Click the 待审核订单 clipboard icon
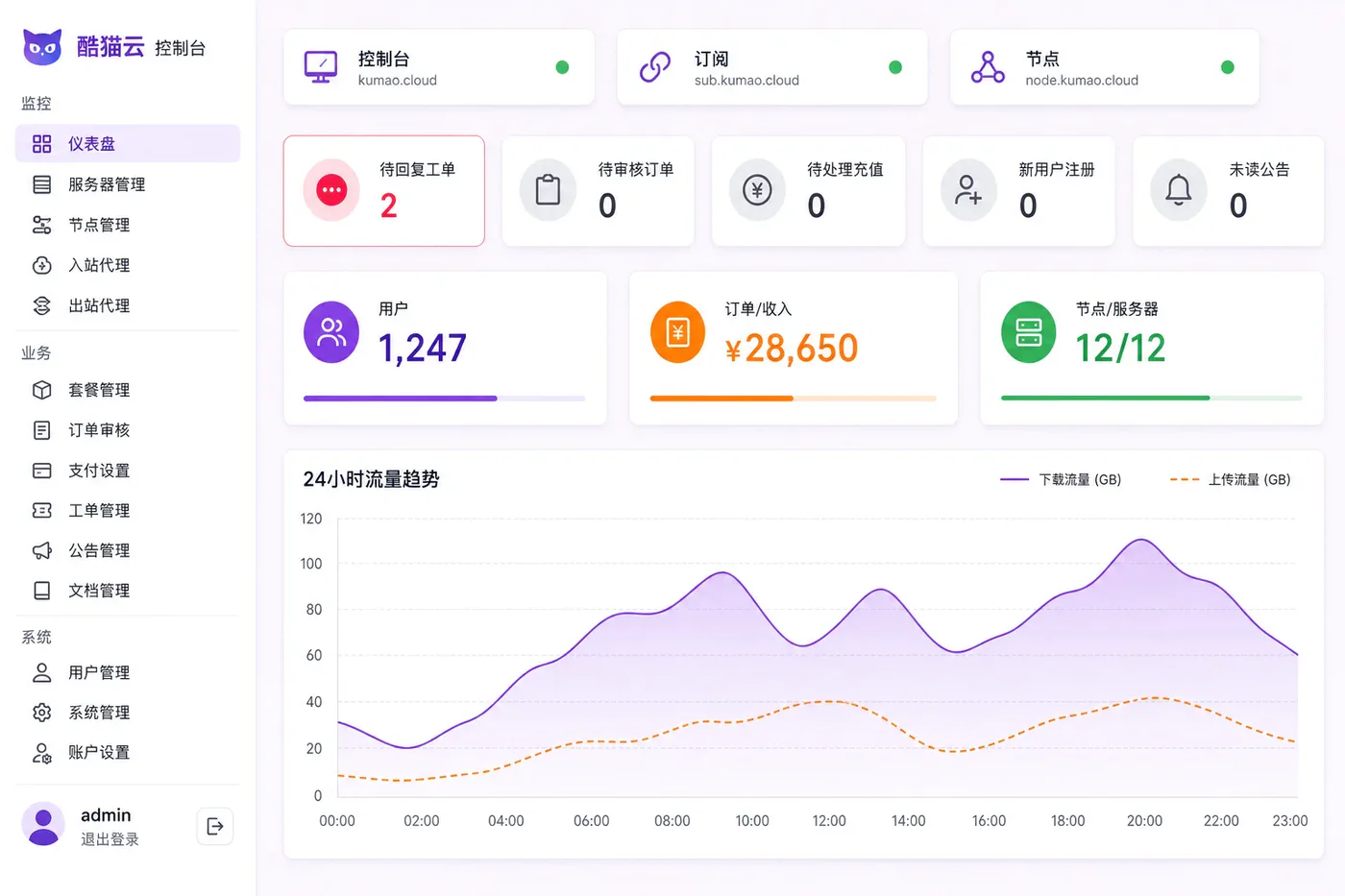The image size is (1345, 896). (x=548, y=190)
